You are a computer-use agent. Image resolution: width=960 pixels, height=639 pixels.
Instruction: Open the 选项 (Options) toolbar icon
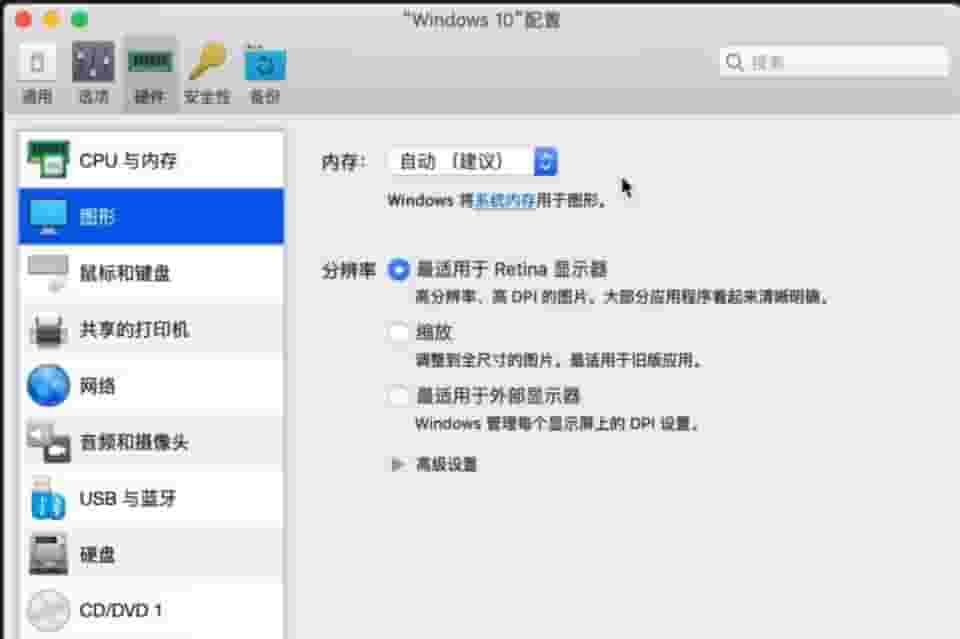click(x=93, y=64)
